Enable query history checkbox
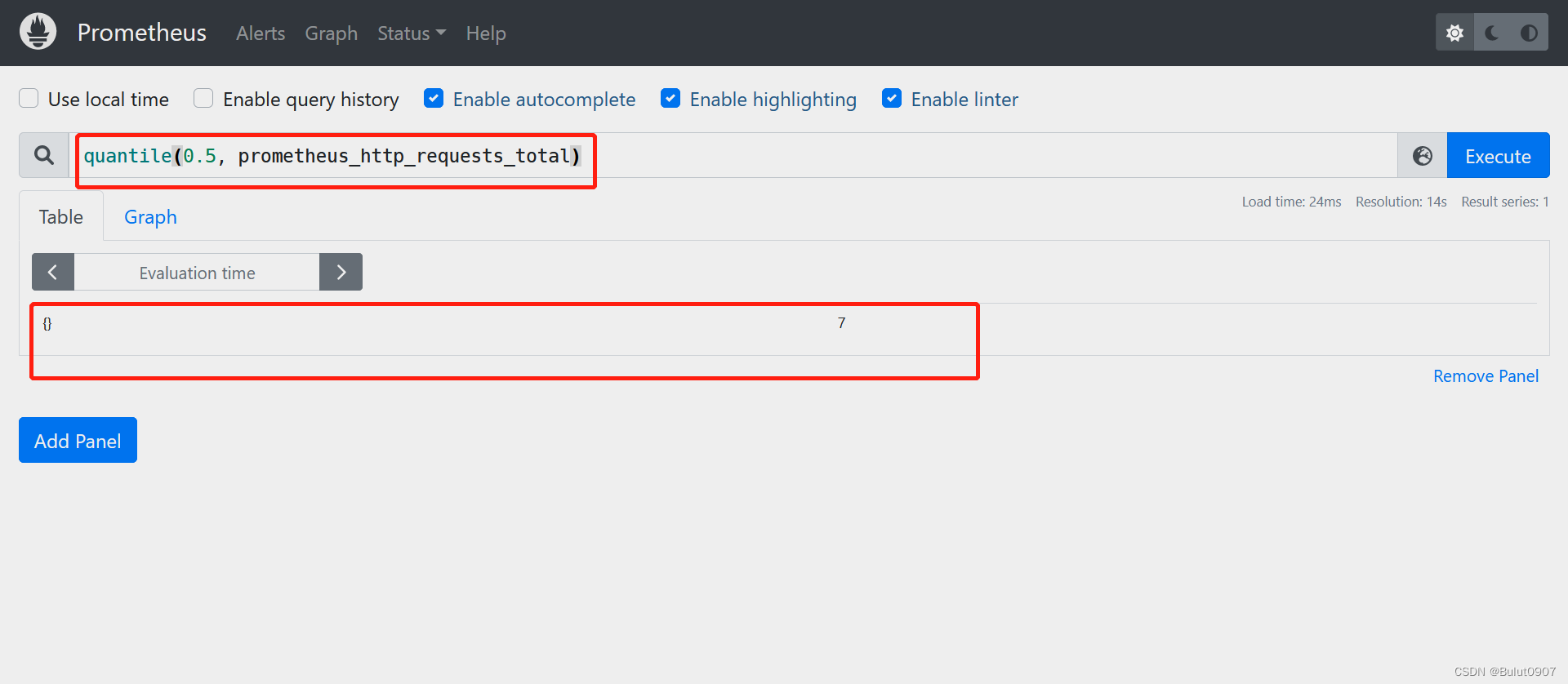 tap(203, 99)
